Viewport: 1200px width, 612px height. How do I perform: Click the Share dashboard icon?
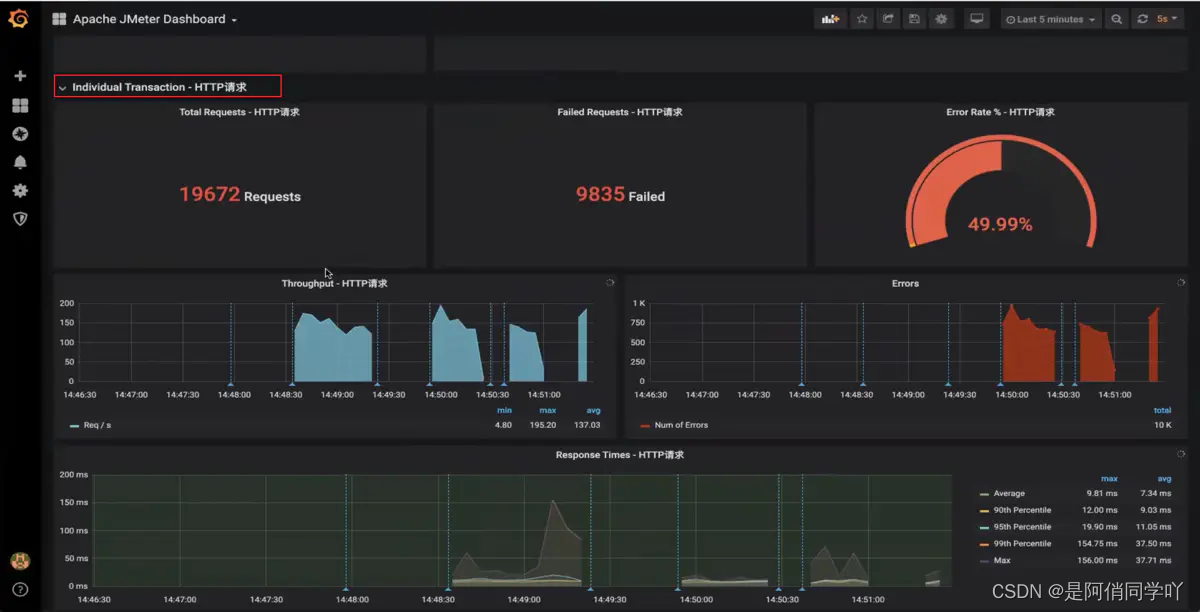887,19
